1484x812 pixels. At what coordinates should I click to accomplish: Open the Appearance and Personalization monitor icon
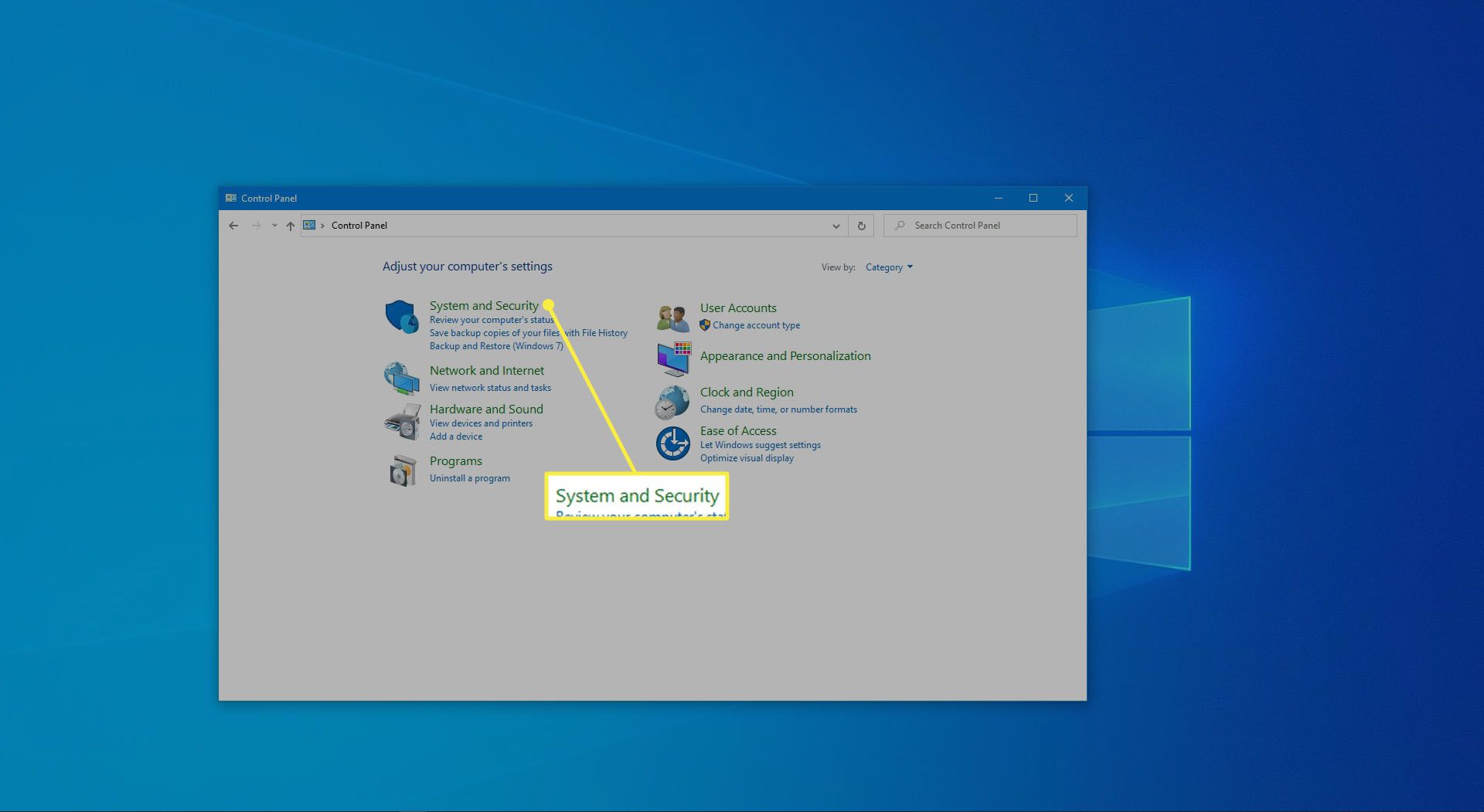673,358
